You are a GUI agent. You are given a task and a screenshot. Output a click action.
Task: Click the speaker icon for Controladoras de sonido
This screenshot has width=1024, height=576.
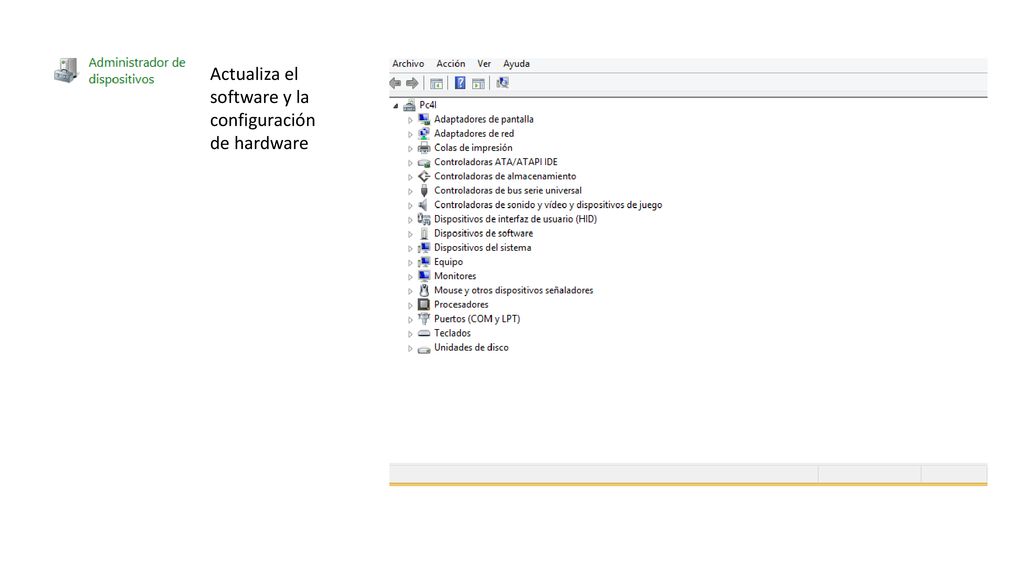424,205
